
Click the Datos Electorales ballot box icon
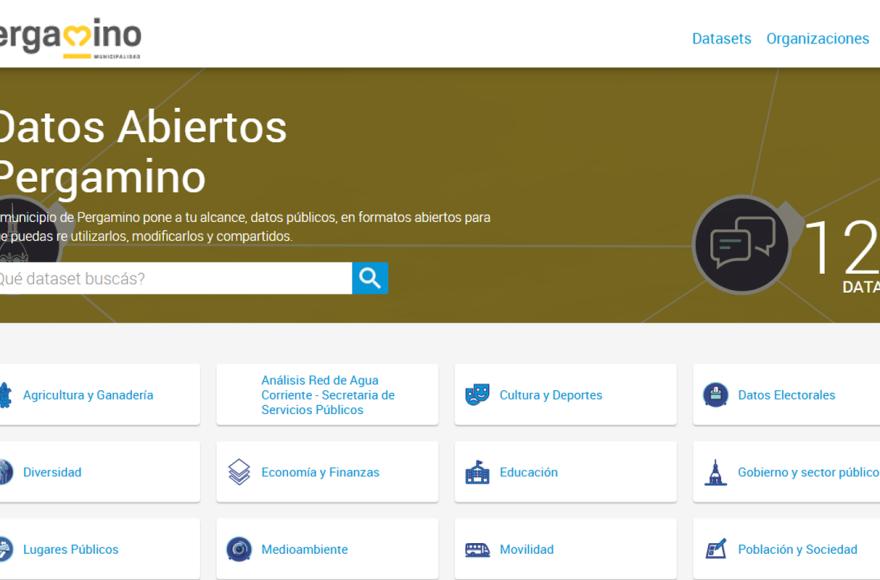pyautogui.click(x=716, y=394)
